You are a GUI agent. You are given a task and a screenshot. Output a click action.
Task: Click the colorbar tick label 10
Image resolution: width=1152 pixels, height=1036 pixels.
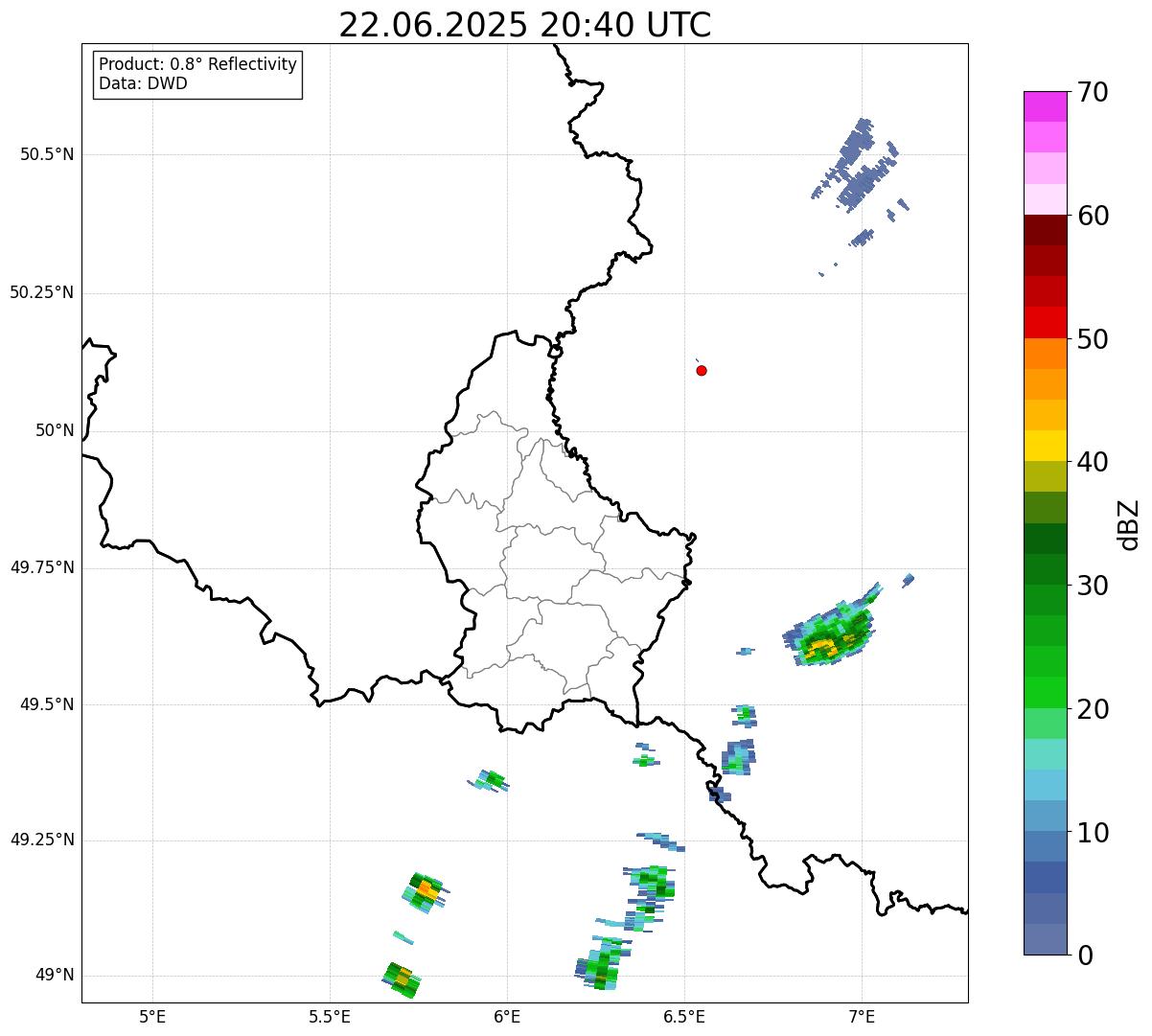pos(1093,833)
